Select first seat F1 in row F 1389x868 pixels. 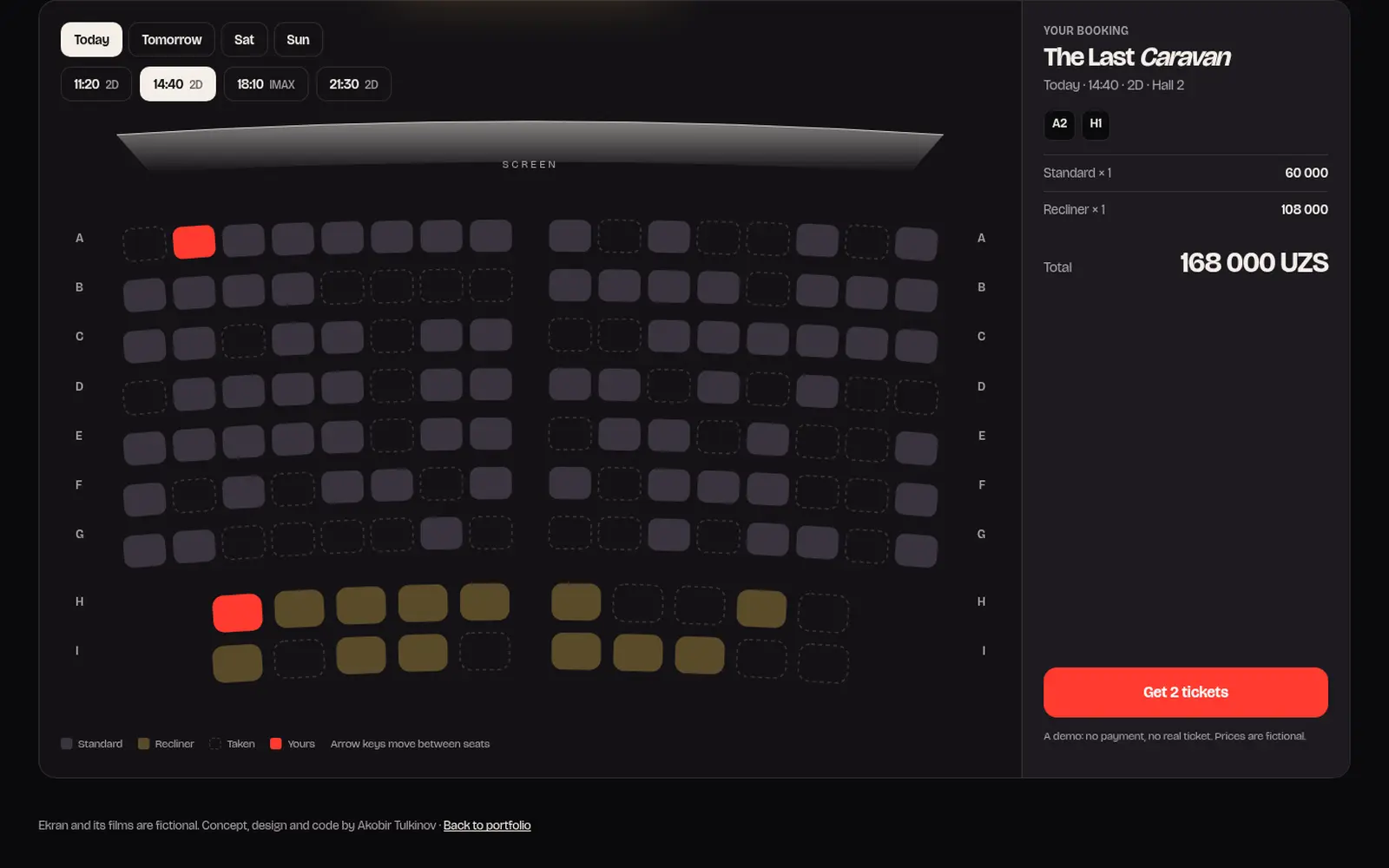(145, 499)
